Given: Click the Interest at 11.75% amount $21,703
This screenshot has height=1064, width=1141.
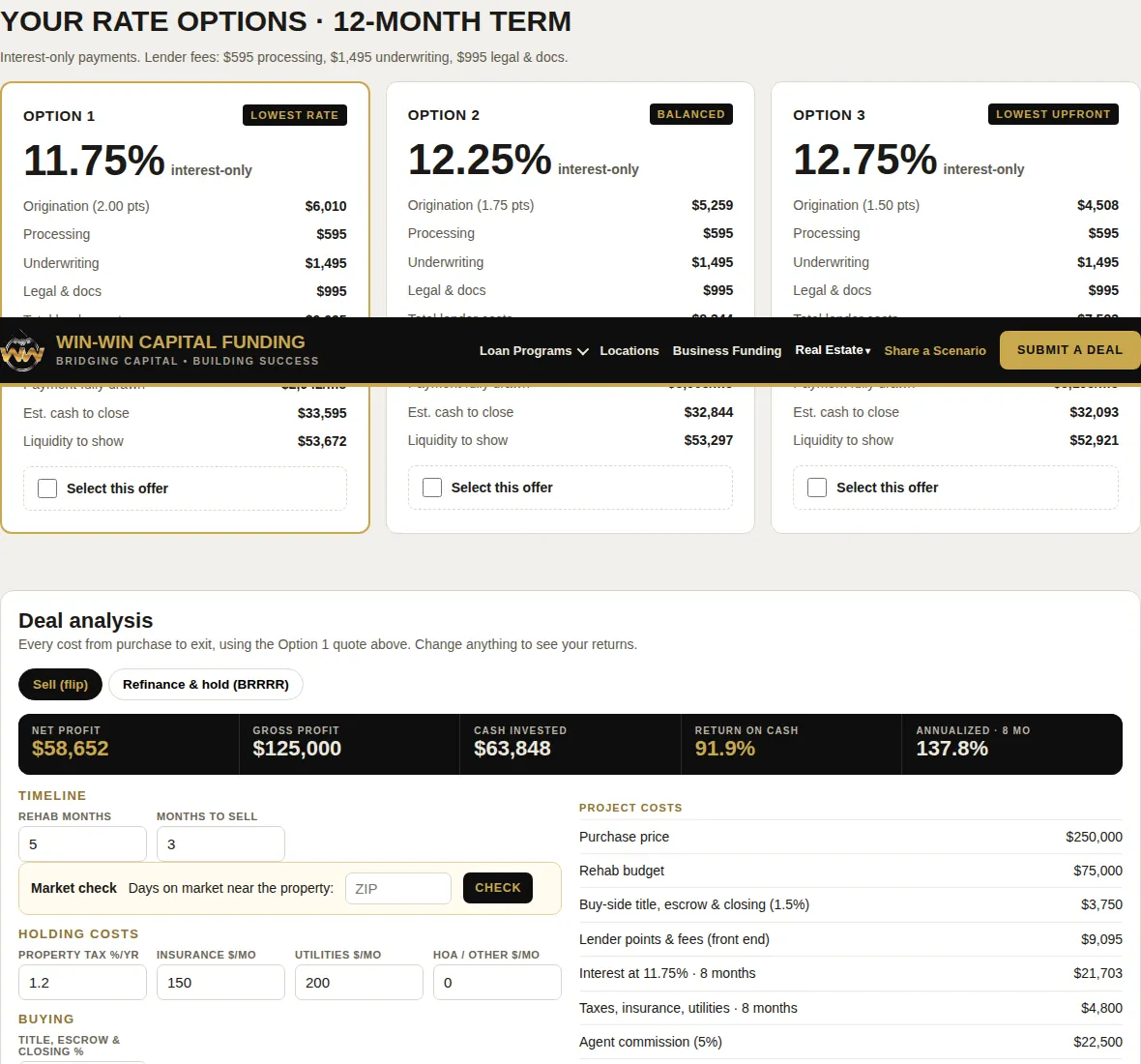Looking at the screenshot, I should 1097,973.
